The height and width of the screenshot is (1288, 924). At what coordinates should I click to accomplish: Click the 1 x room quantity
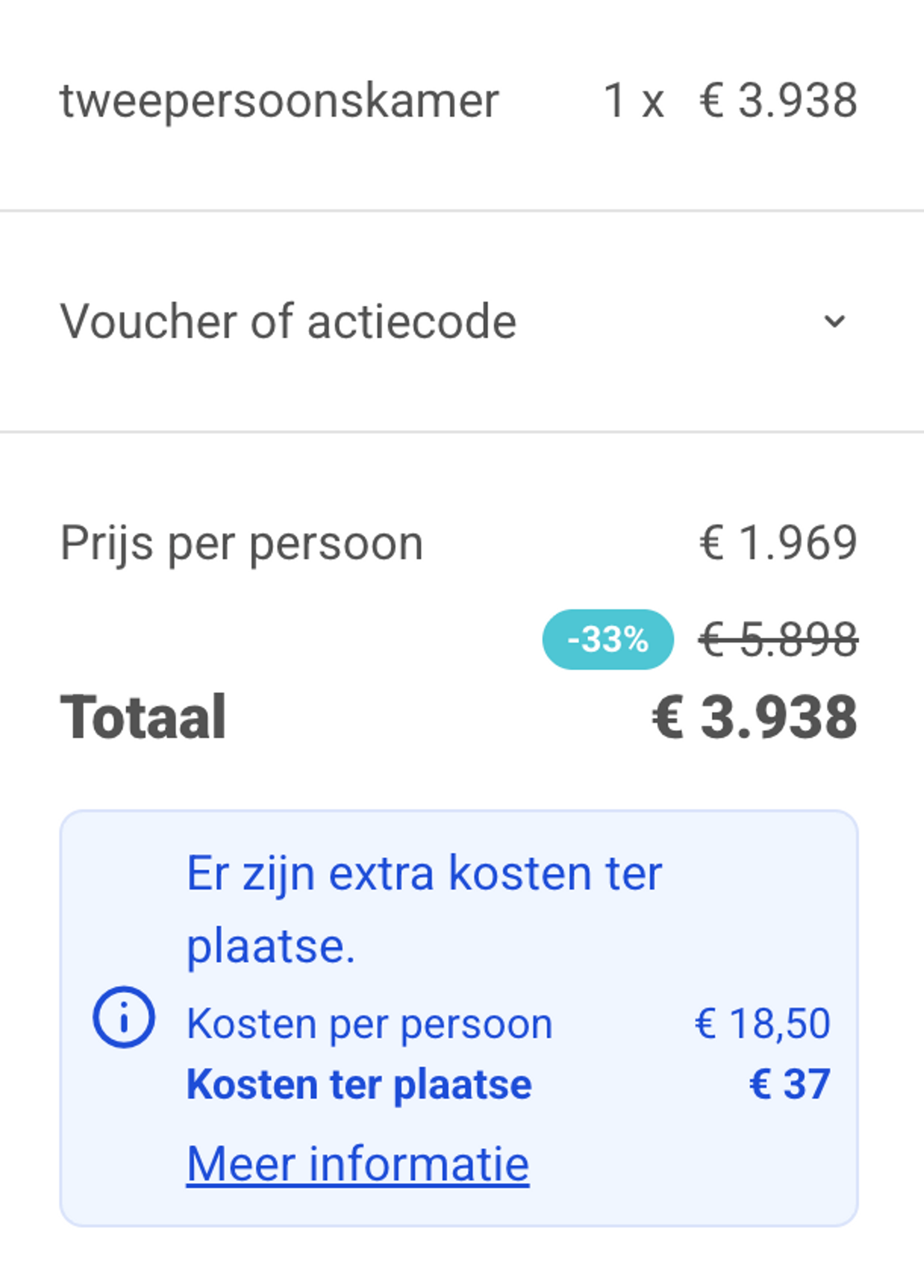tap(633, 101)
